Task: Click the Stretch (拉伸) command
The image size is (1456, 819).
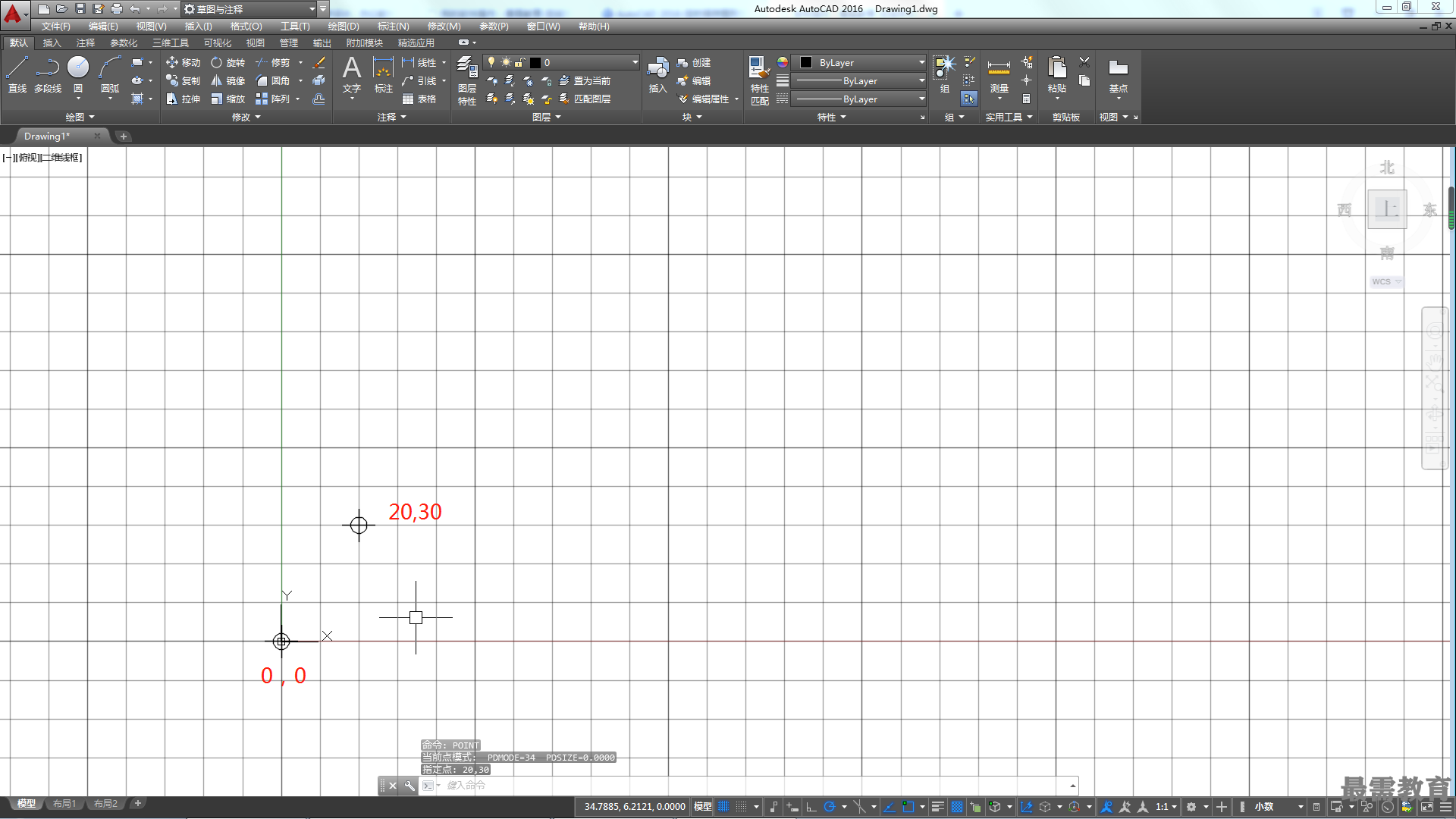Action: [x=184, y=99]
